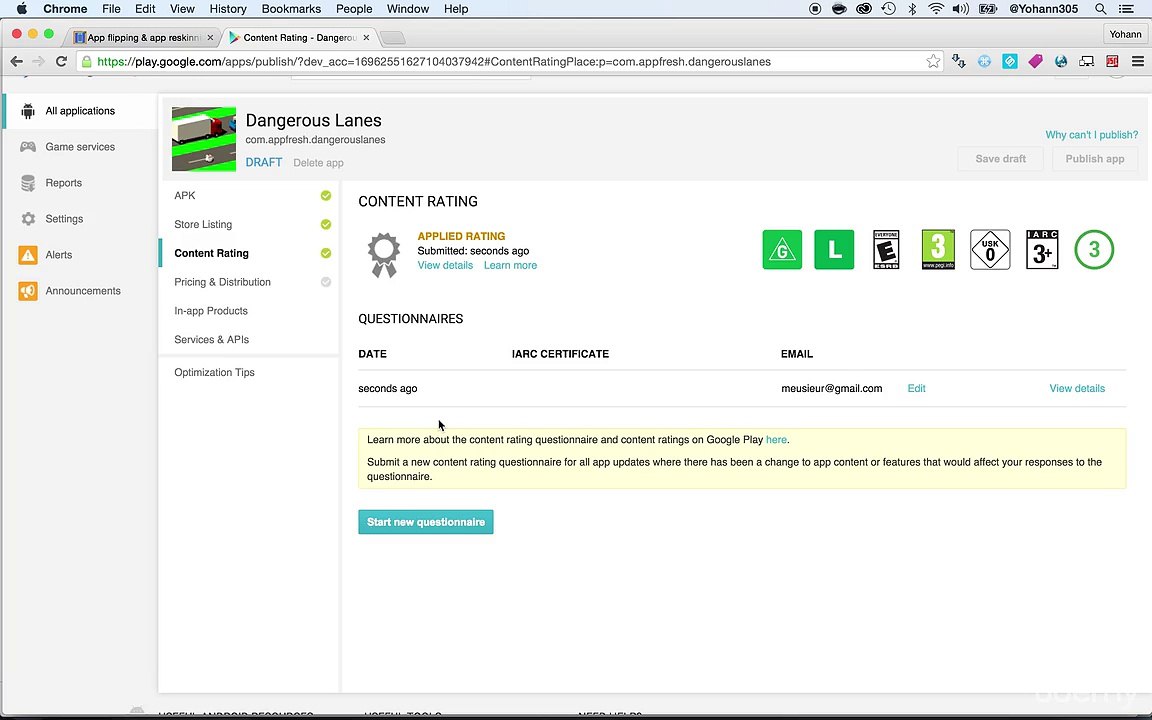The width and height of the screenshot is (1152, 720).
Task: View details of questionnaire row
Action: pyautogui.click(x=1076, y=389)
